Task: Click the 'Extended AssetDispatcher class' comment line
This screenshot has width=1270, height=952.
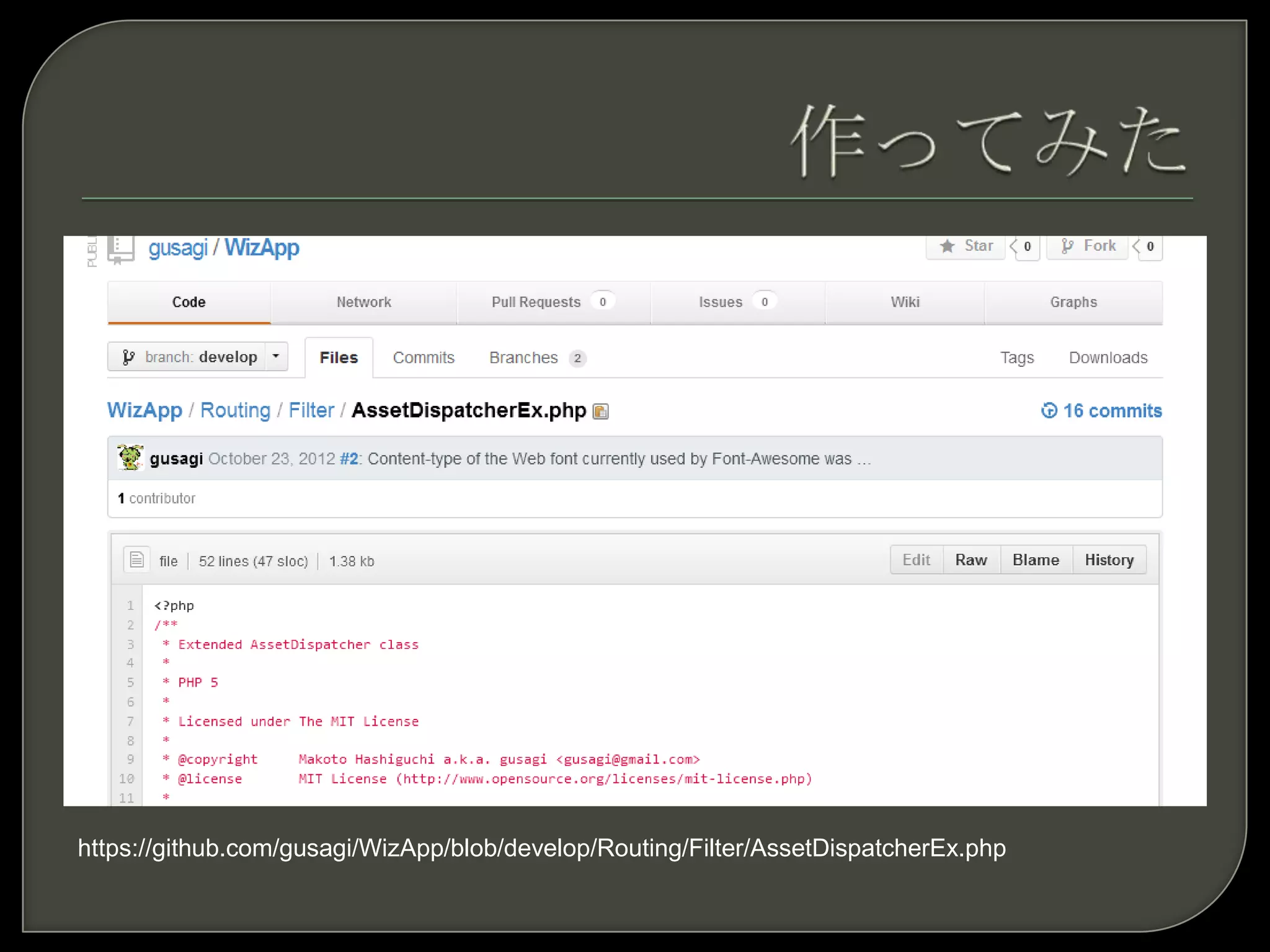Action: (290, 645)
